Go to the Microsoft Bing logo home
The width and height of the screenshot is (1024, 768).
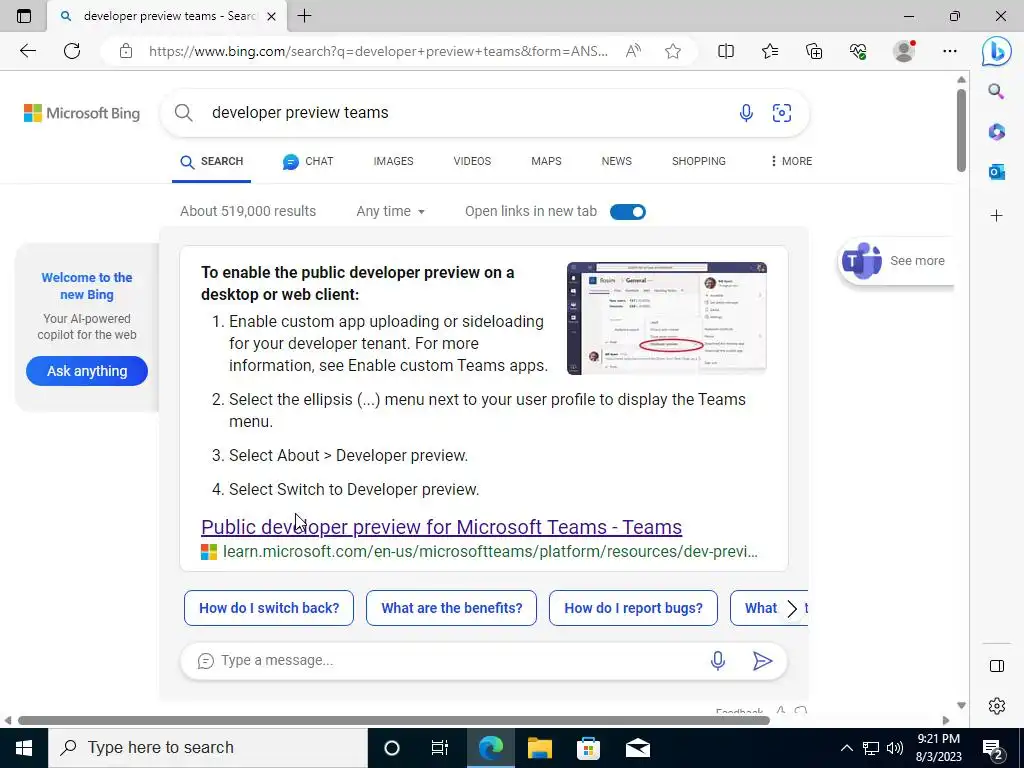[82, 113]
